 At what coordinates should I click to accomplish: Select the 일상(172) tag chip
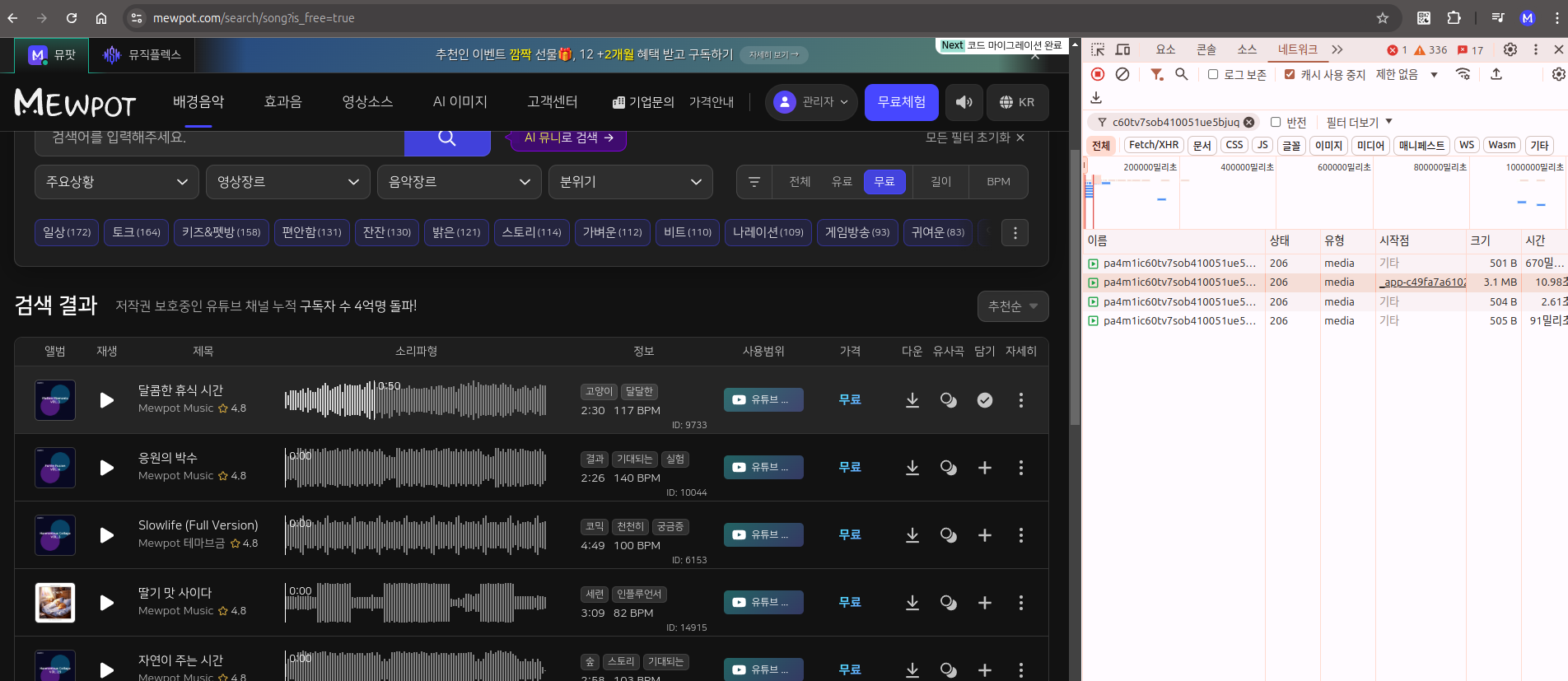pyautogui.click(x=67, y=233)
